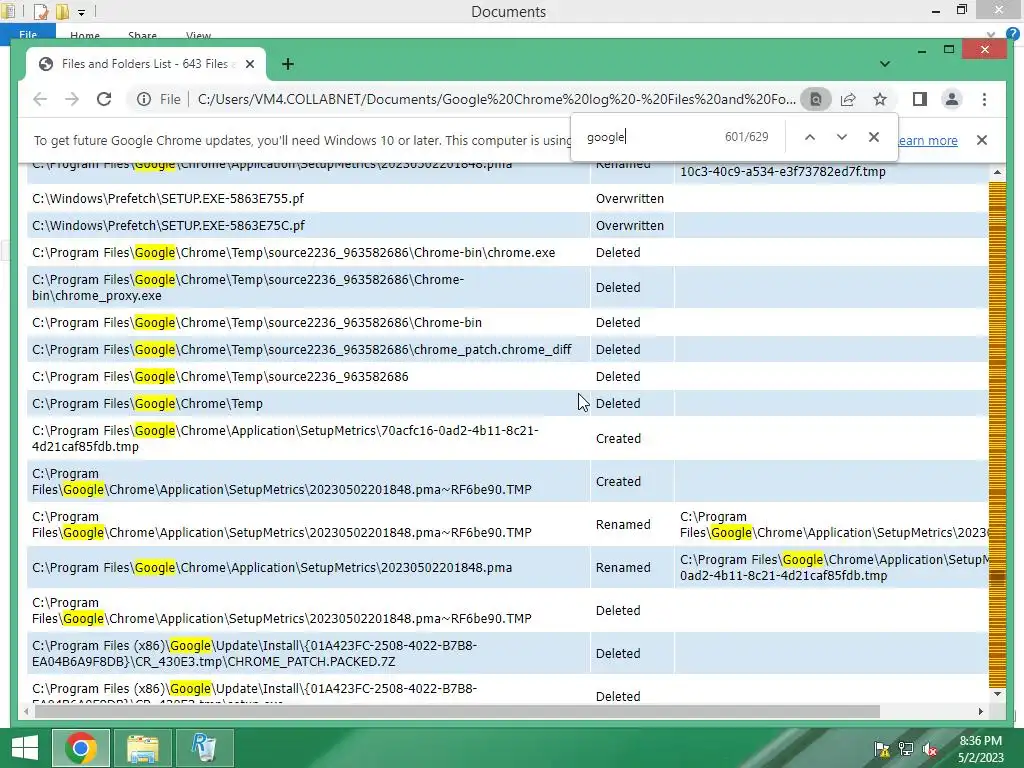Open the Chrome profile avatar menu
This screenshot has width=1024, height=768.
pos(952,99)
